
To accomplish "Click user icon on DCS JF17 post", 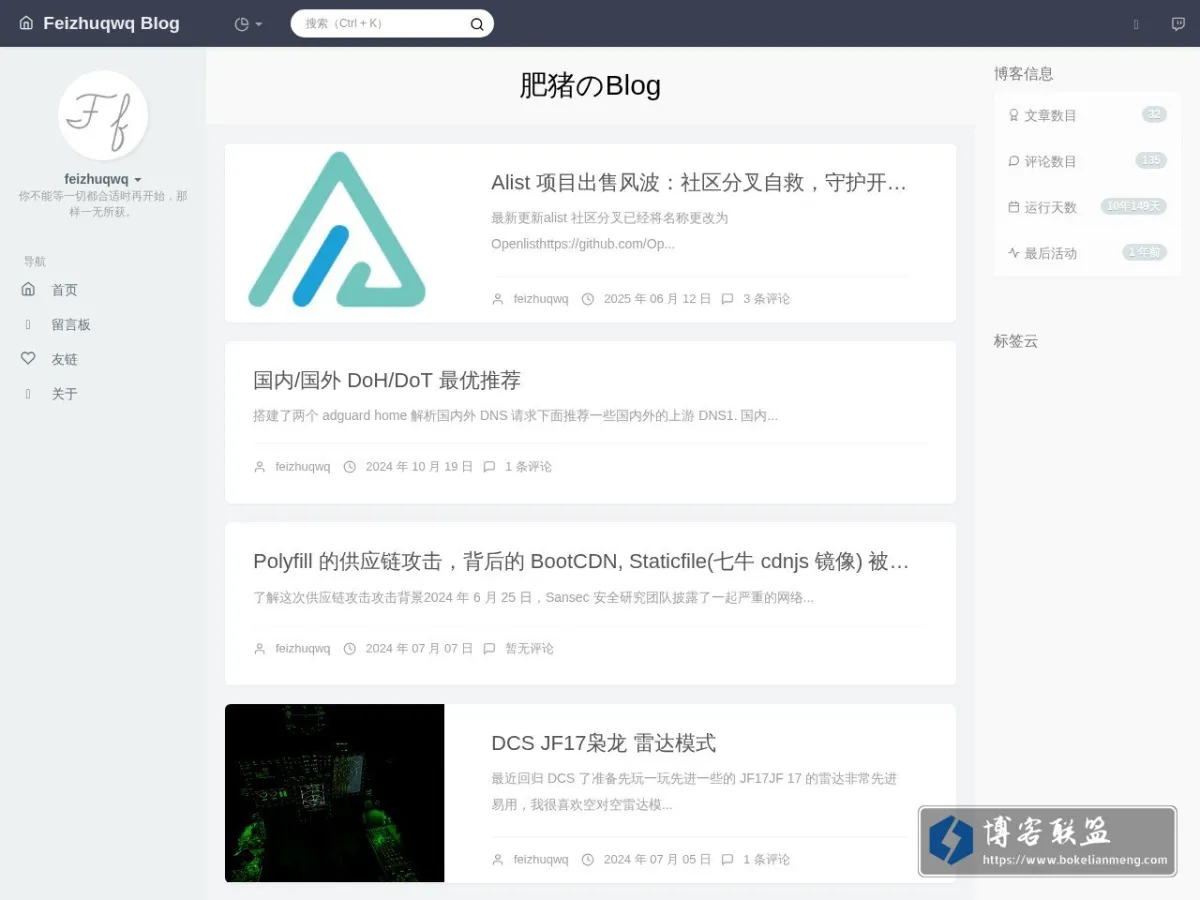I will tap(498, 860).
